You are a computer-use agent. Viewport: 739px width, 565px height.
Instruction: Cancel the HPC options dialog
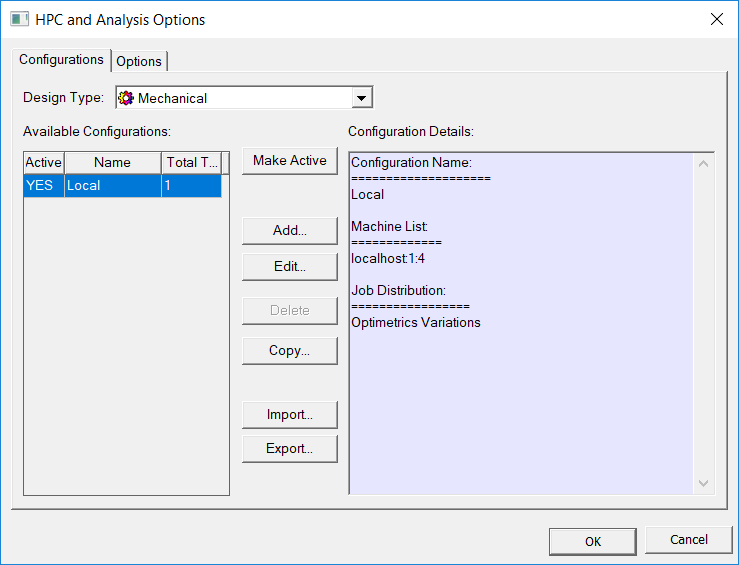[x=688, y=540]
